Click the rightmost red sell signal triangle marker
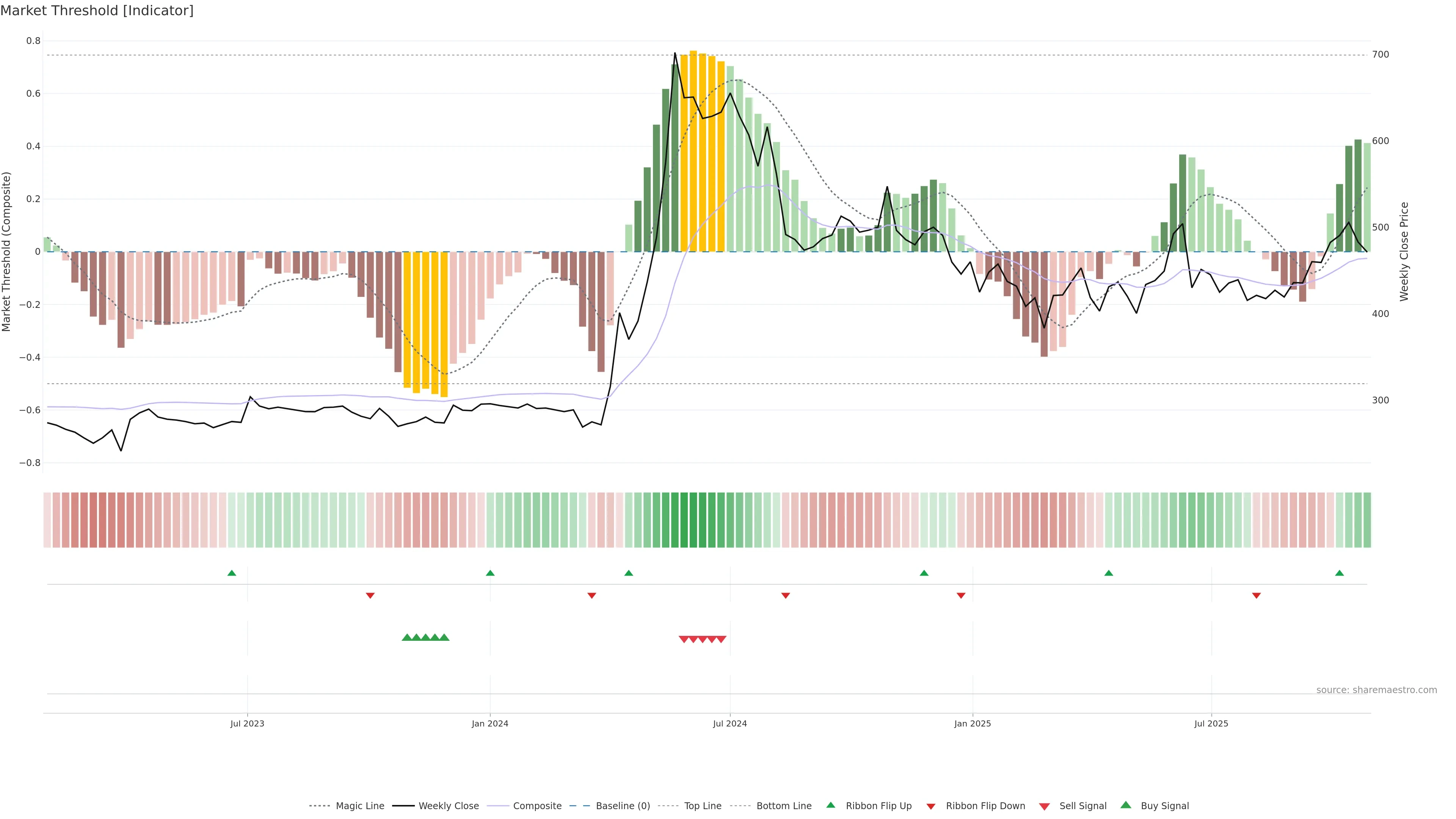This screenshot has width=1456, height=819. click(721, 639)
